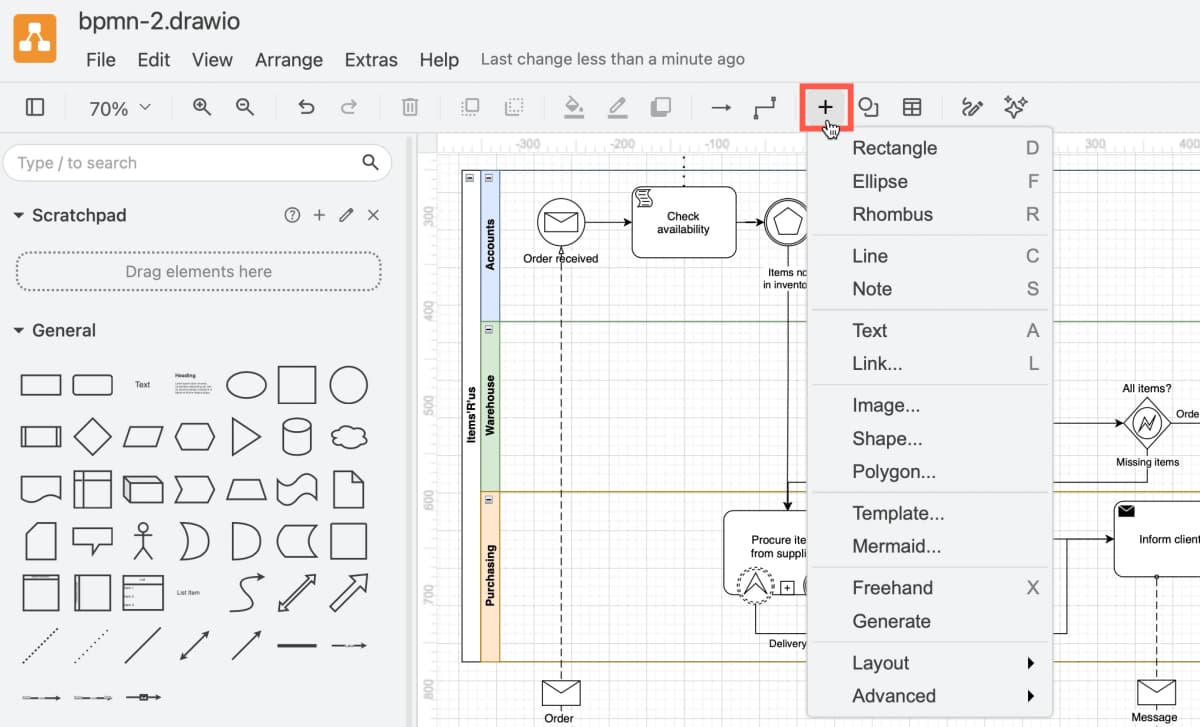1200x727 pixels.
Task: Collapse the Warehouse swimlane
Action: coord(489,329)
